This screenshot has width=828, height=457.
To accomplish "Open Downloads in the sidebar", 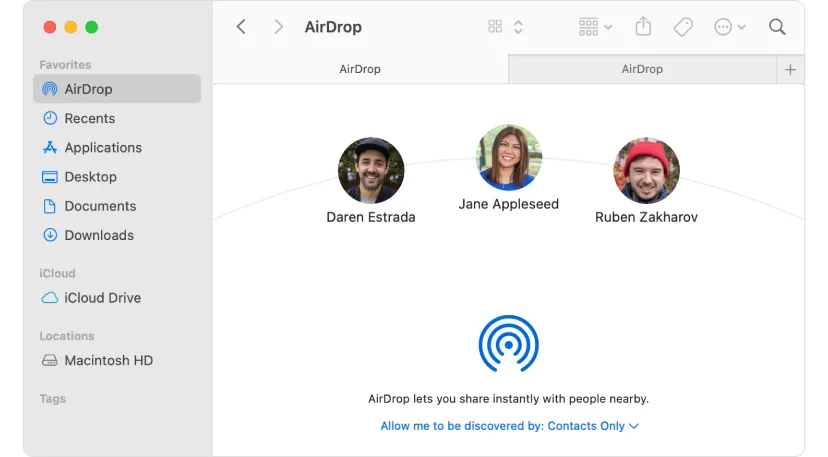I will tap(117, 235).
